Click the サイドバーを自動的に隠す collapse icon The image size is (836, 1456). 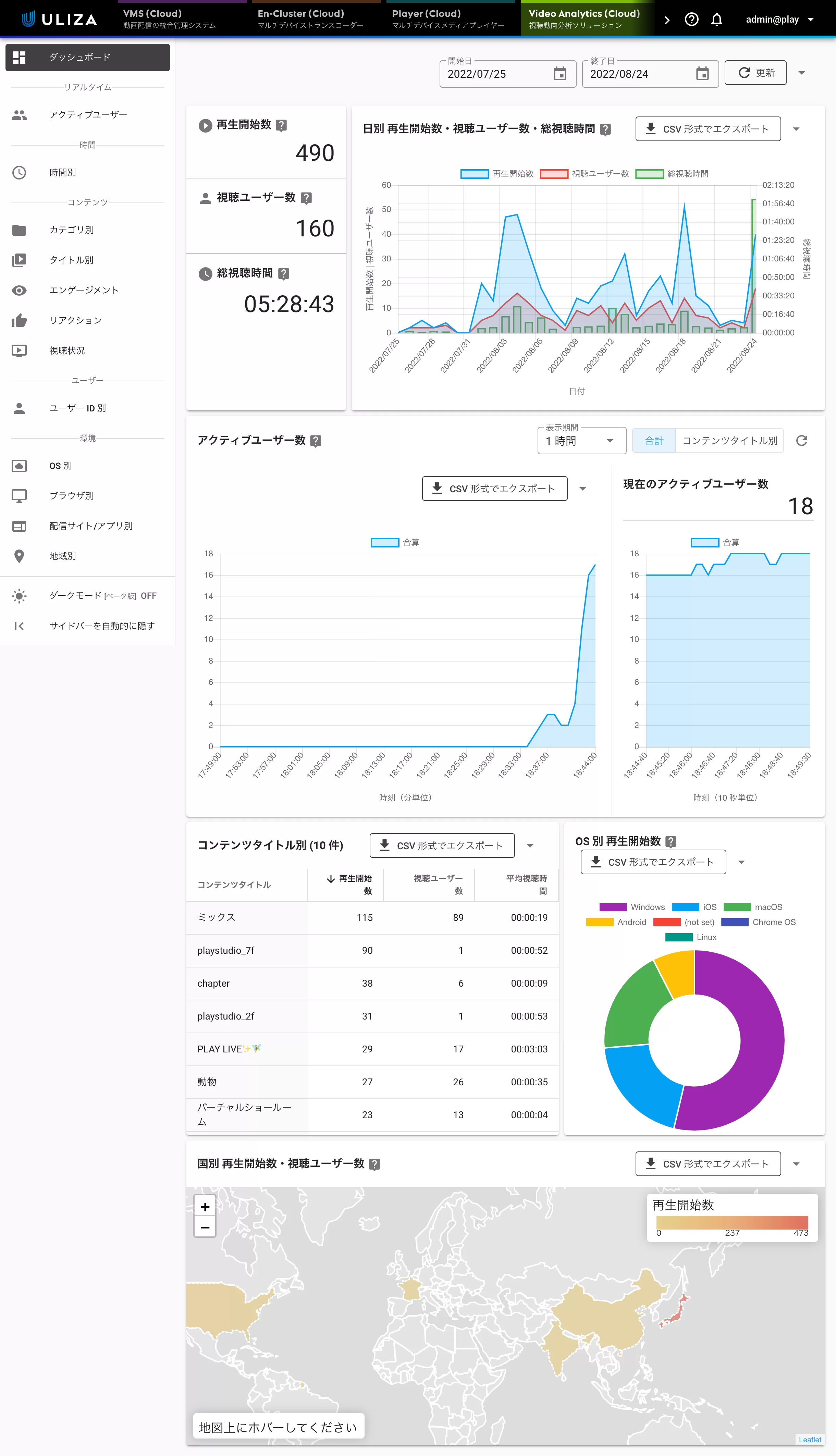[x=19, y=626]
